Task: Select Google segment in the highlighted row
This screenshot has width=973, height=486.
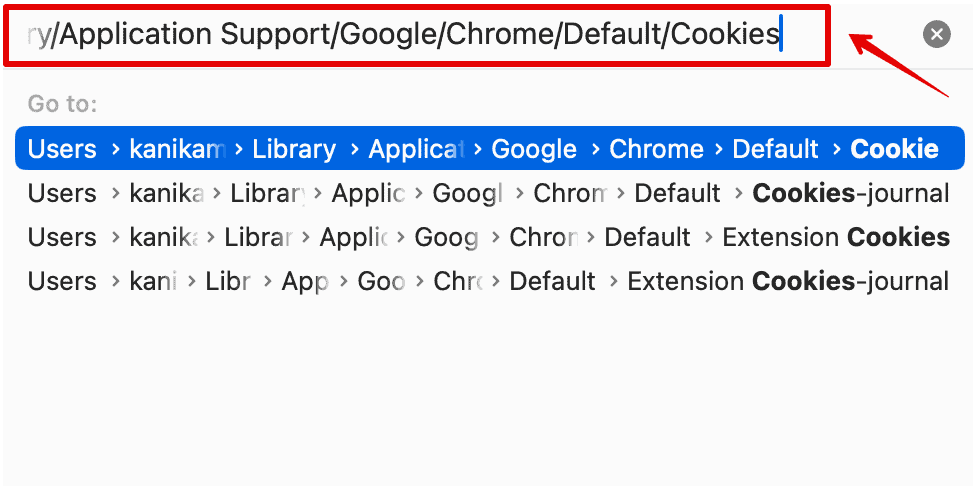Action: [x=534, y=150]
